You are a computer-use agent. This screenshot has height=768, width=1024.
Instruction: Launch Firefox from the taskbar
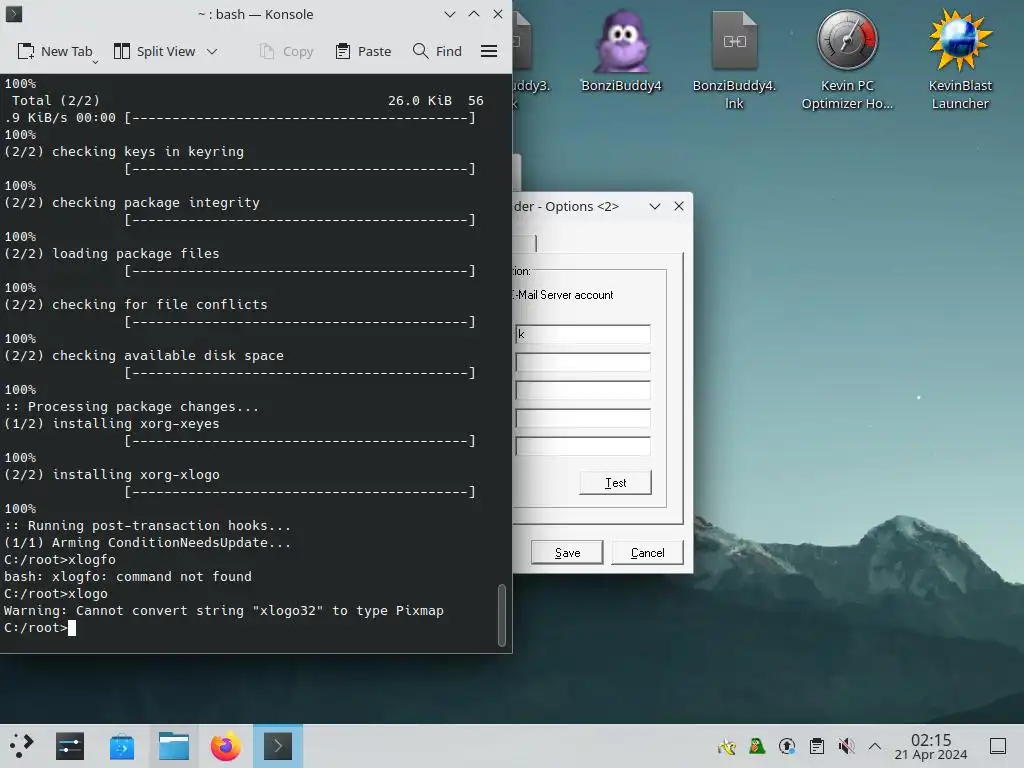[x=225, y=746]
